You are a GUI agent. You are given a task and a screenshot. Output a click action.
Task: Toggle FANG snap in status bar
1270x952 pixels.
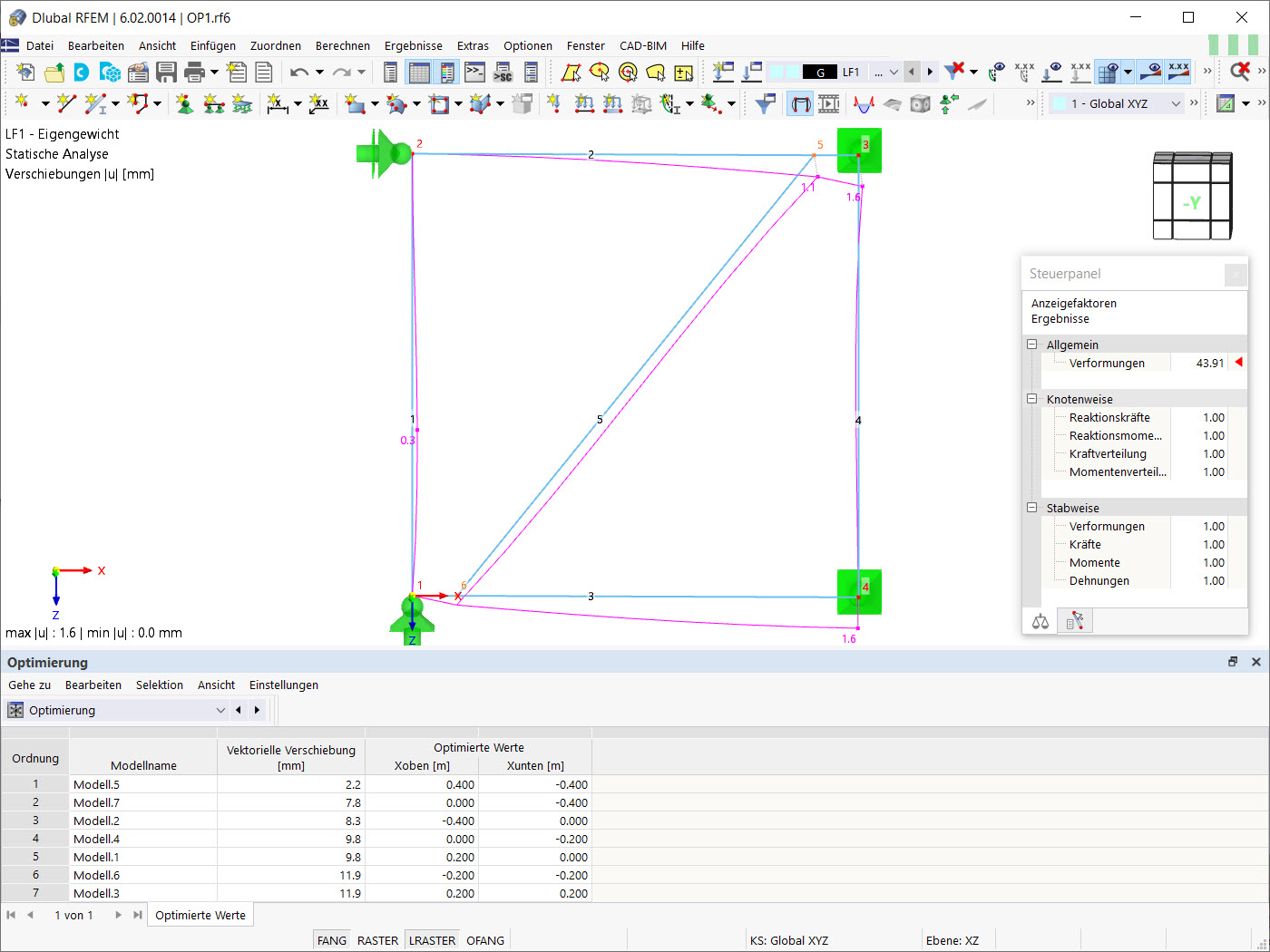click(x=332, y=940)
